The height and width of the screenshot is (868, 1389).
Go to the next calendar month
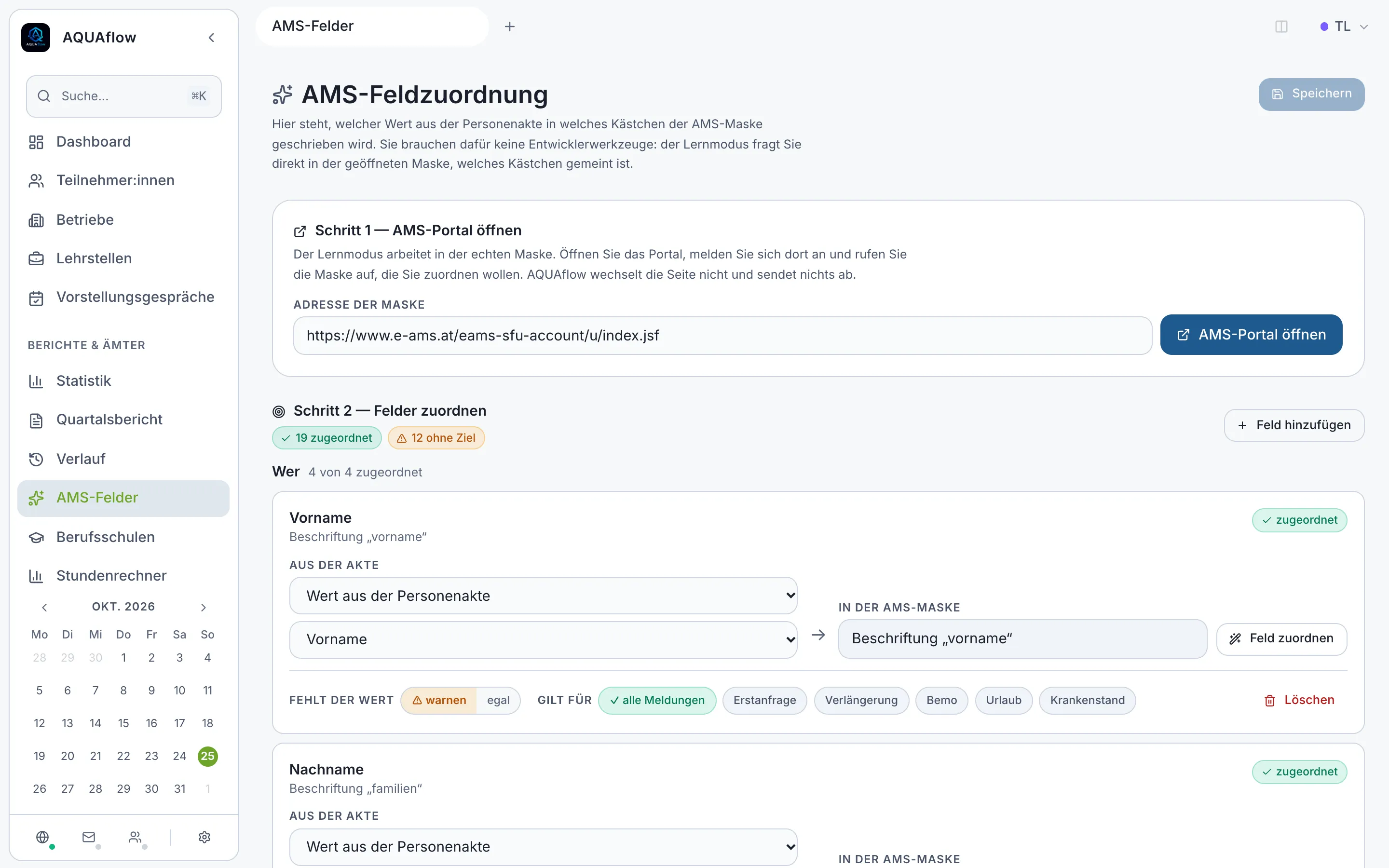coord(203,607)
